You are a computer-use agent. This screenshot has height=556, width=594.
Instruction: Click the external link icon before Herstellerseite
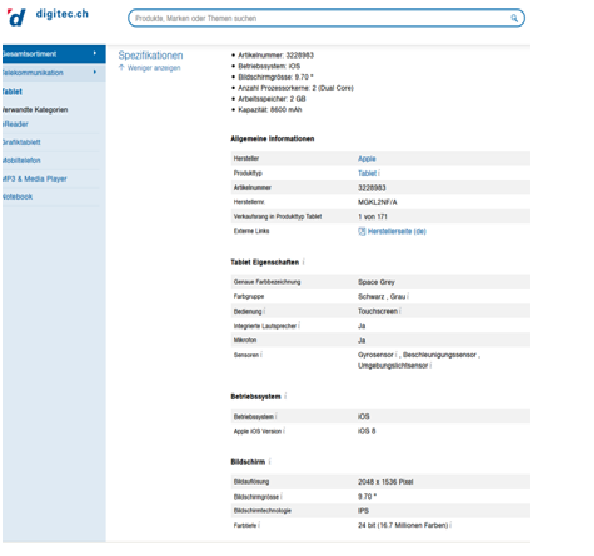click(x=362, y=231)
